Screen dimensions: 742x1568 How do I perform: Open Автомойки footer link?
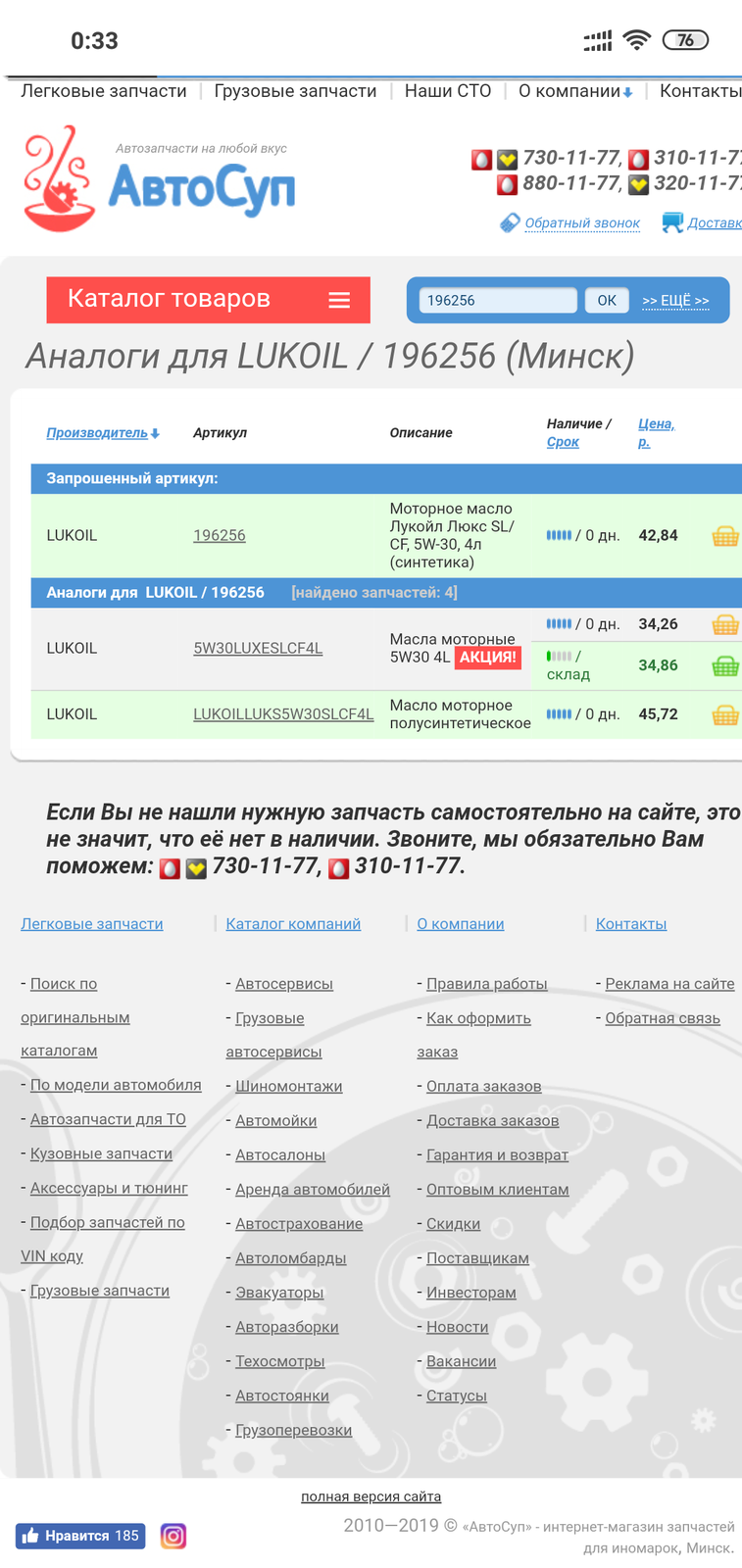(276, 1121)
